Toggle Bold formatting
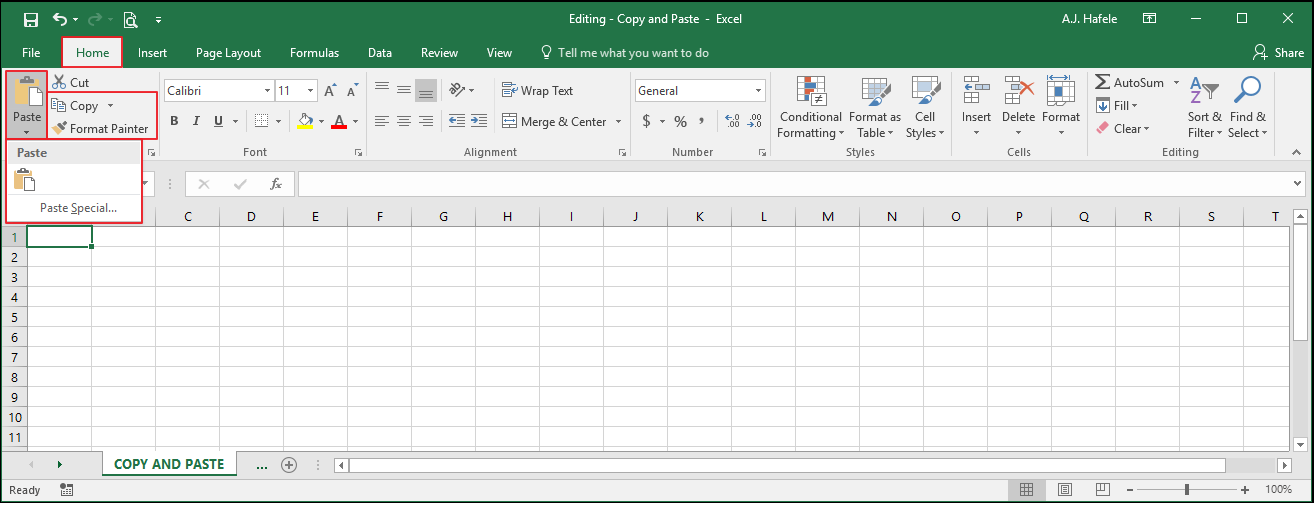Viewport: 1315px width, 505px height. [174, 122]
